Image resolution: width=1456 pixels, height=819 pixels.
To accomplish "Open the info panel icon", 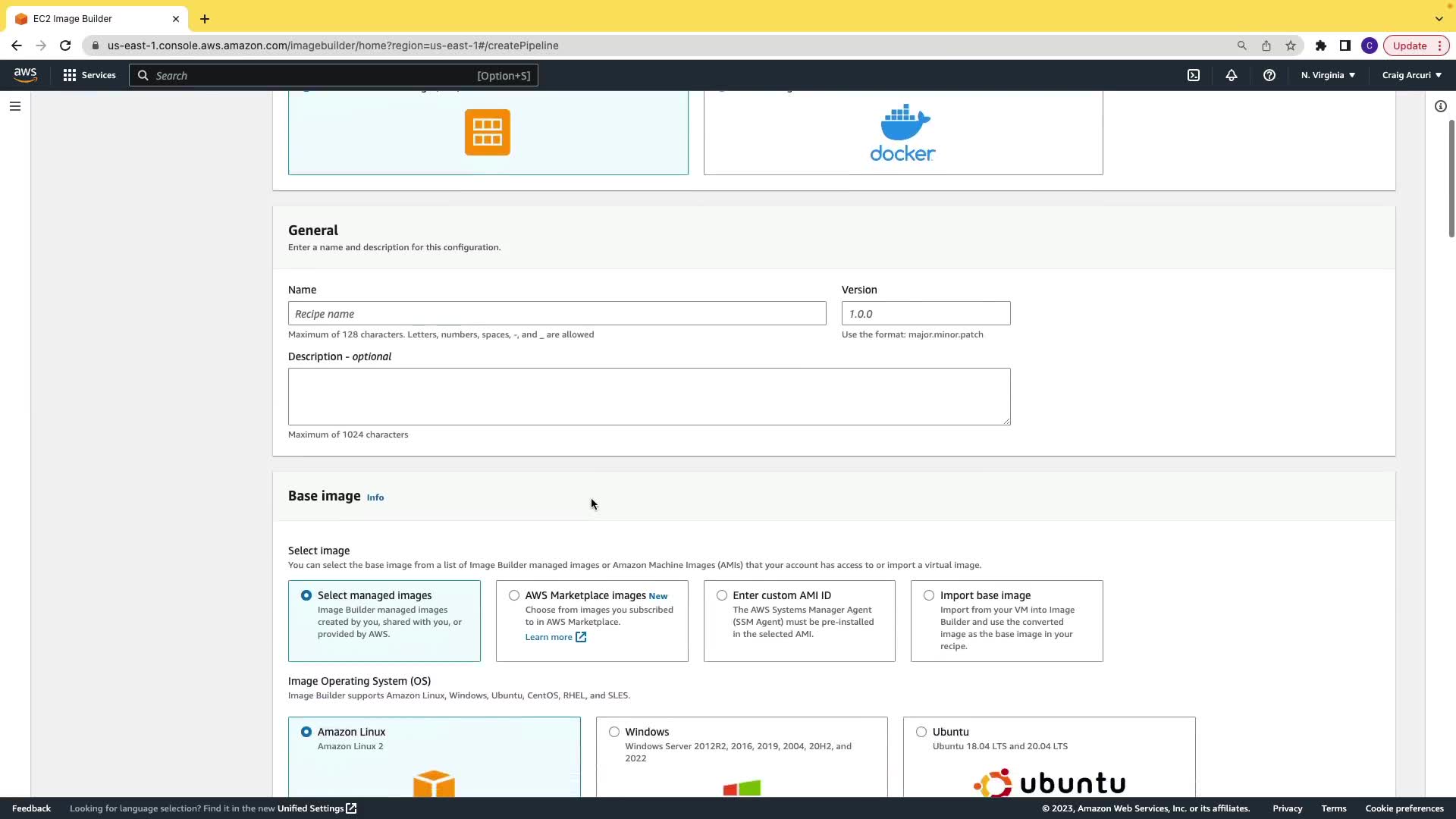I will pos(1440,106).
